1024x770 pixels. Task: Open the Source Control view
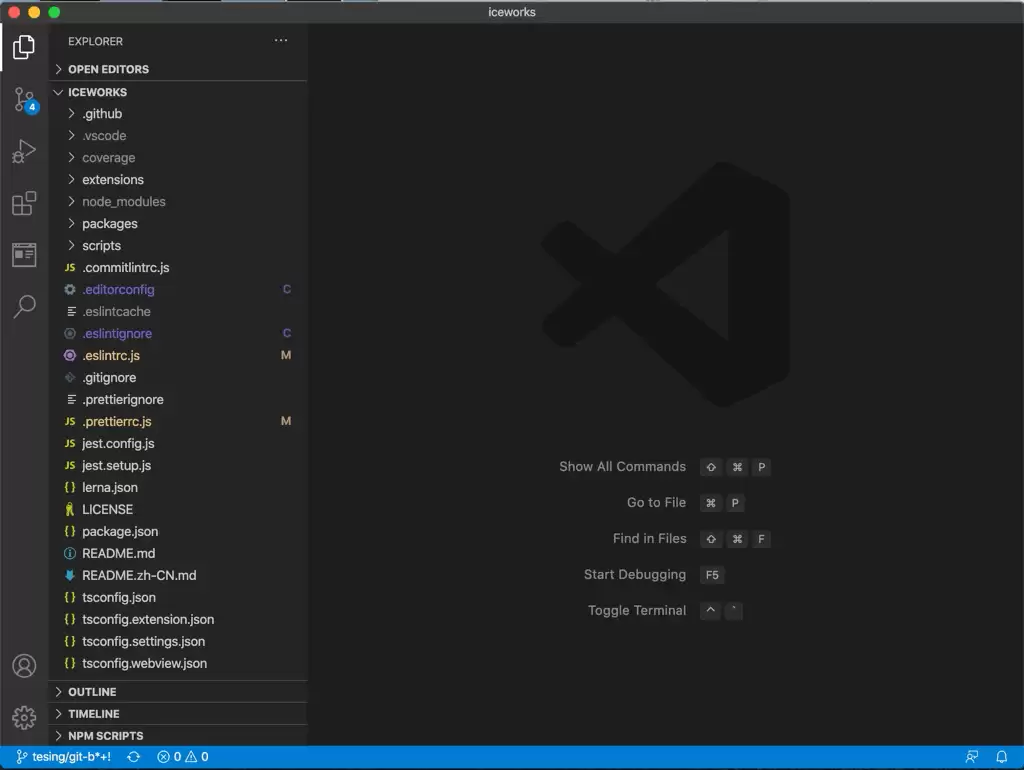[x=25, y=100]
